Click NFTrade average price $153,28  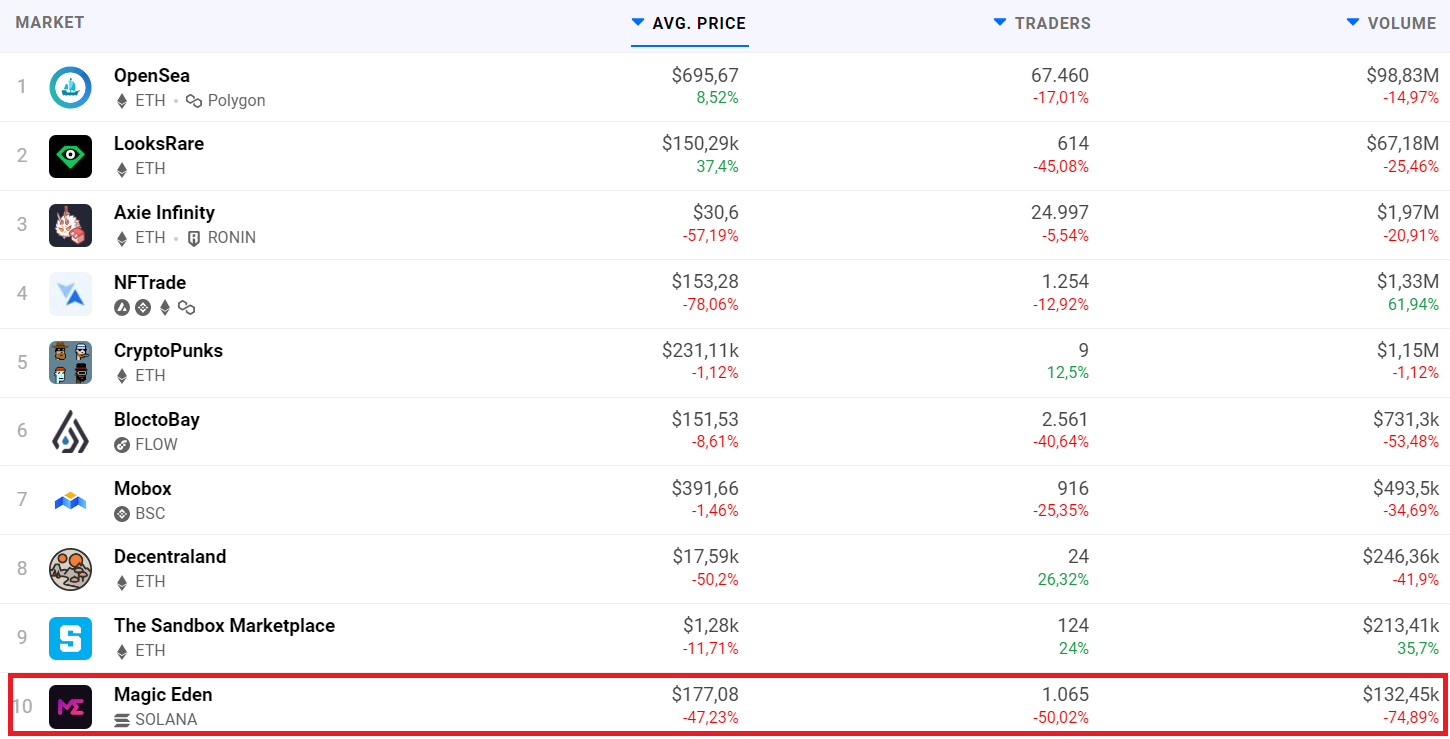pyautogui.click(x=705, y=283)
